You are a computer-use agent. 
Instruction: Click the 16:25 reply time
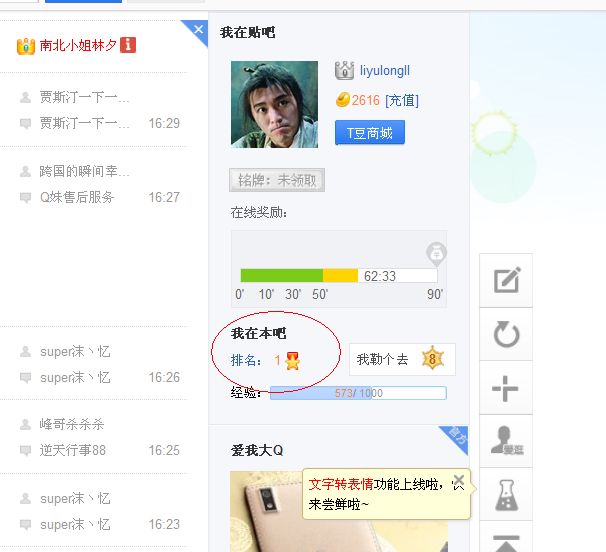(x=164, y=450)
